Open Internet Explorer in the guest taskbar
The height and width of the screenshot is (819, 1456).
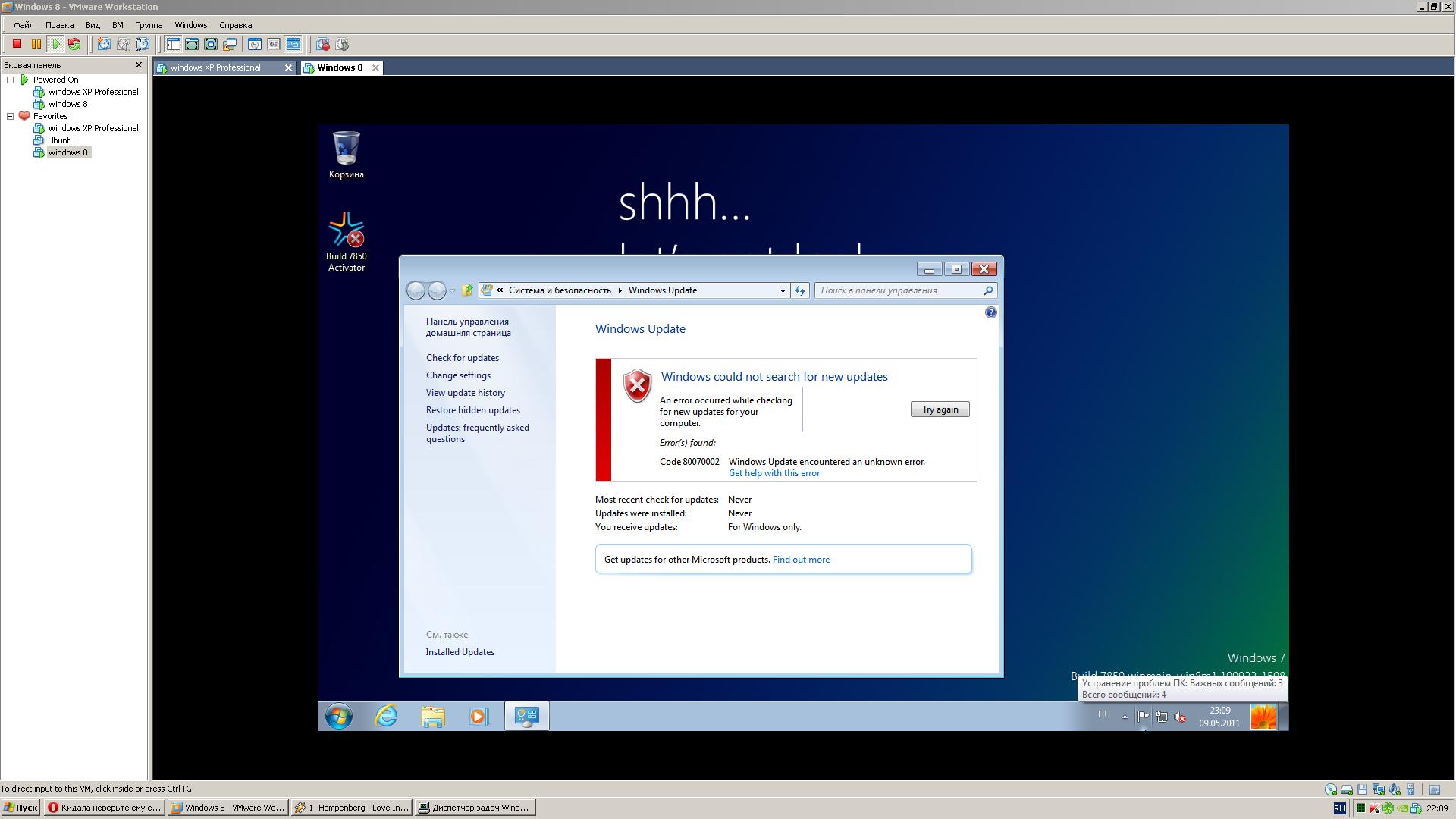point(386,716)
